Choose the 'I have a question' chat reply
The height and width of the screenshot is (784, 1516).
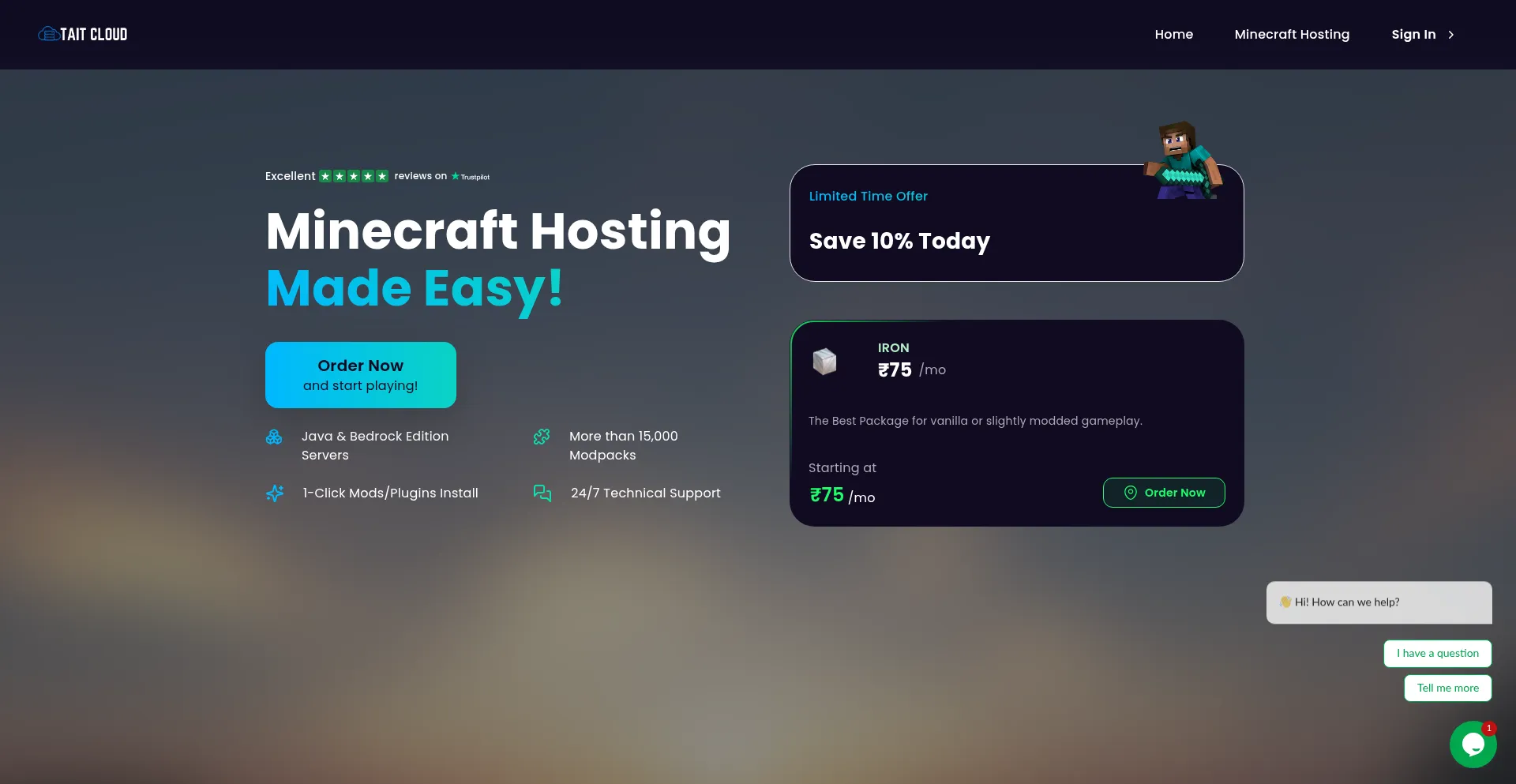tap(1437, 653)
